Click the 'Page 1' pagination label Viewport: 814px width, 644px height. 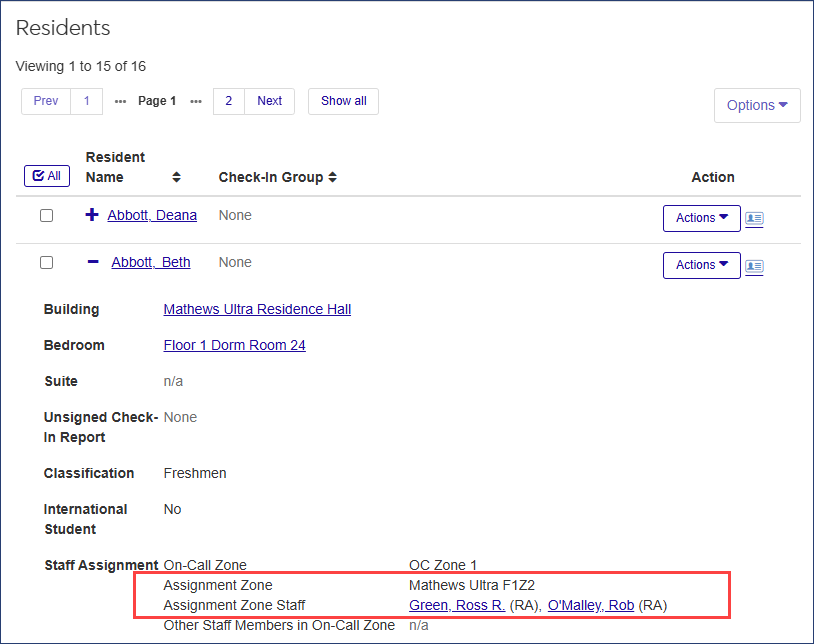point(157,101)
